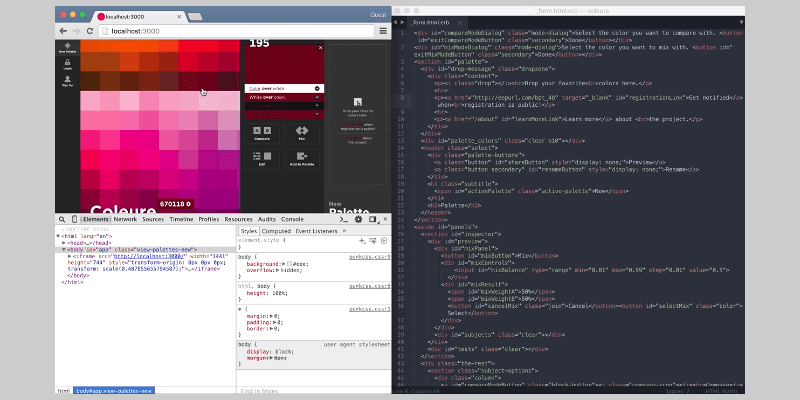Toggle the 'White over color' preview option
Viewport: 800px width, 400px height.
[x=317, y=99]
